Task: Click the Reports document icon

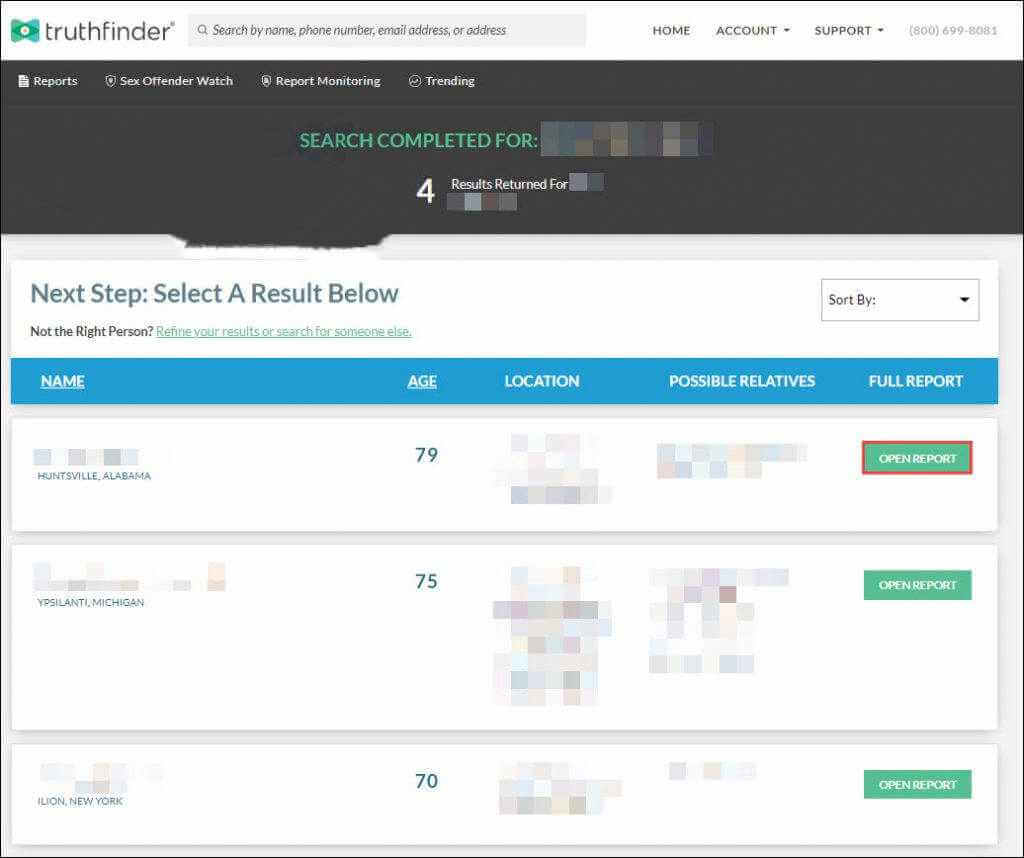Action: 24,81
